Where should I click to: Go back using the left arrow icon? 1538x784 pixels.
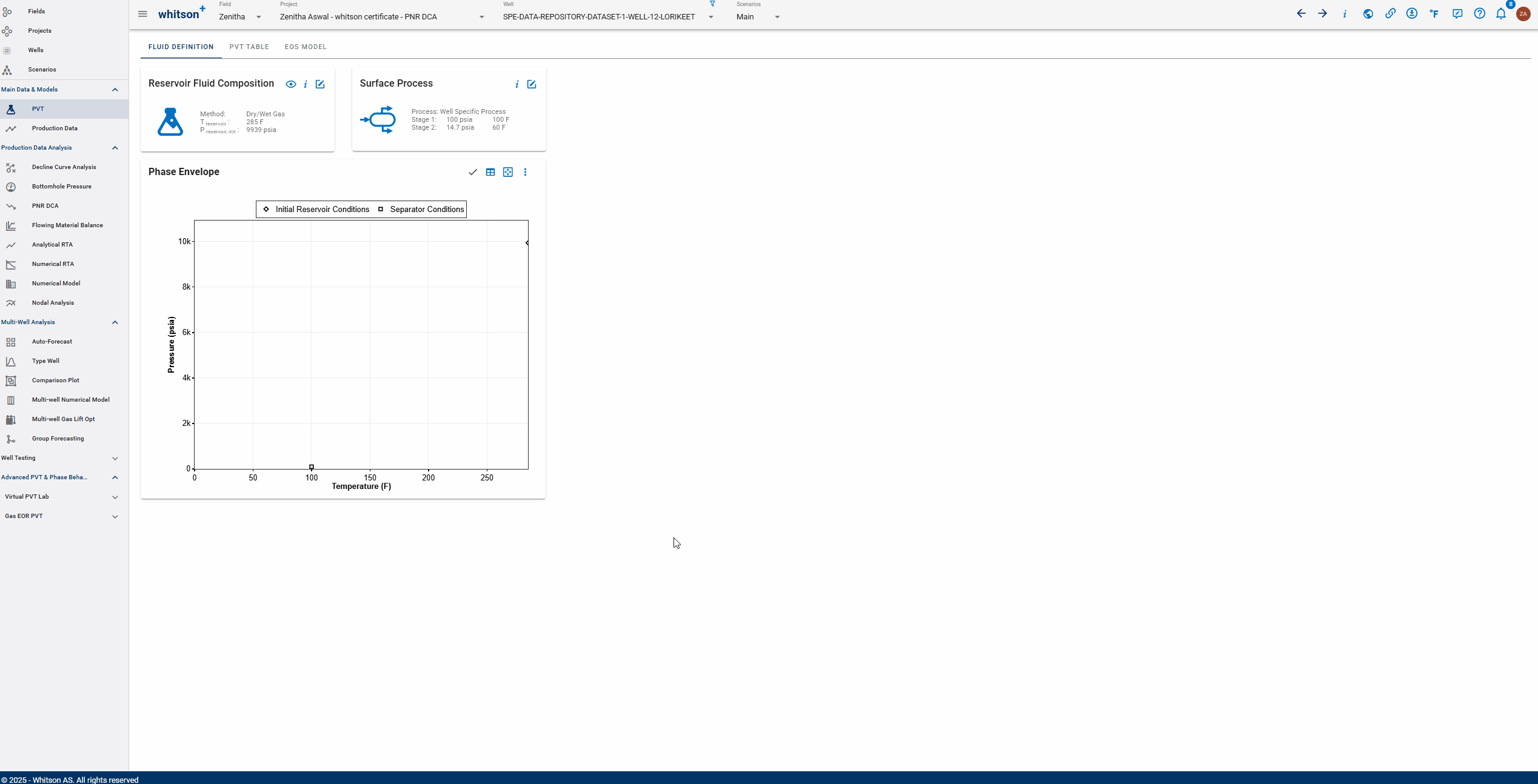pos(1301,13)
